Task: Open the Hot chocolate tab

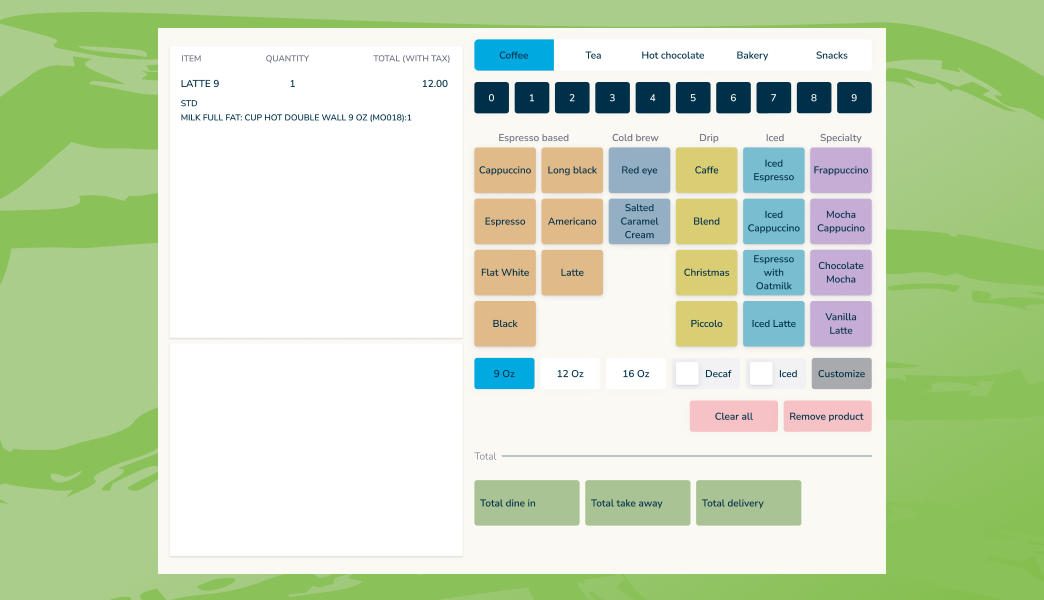Action: pos(672,55)
